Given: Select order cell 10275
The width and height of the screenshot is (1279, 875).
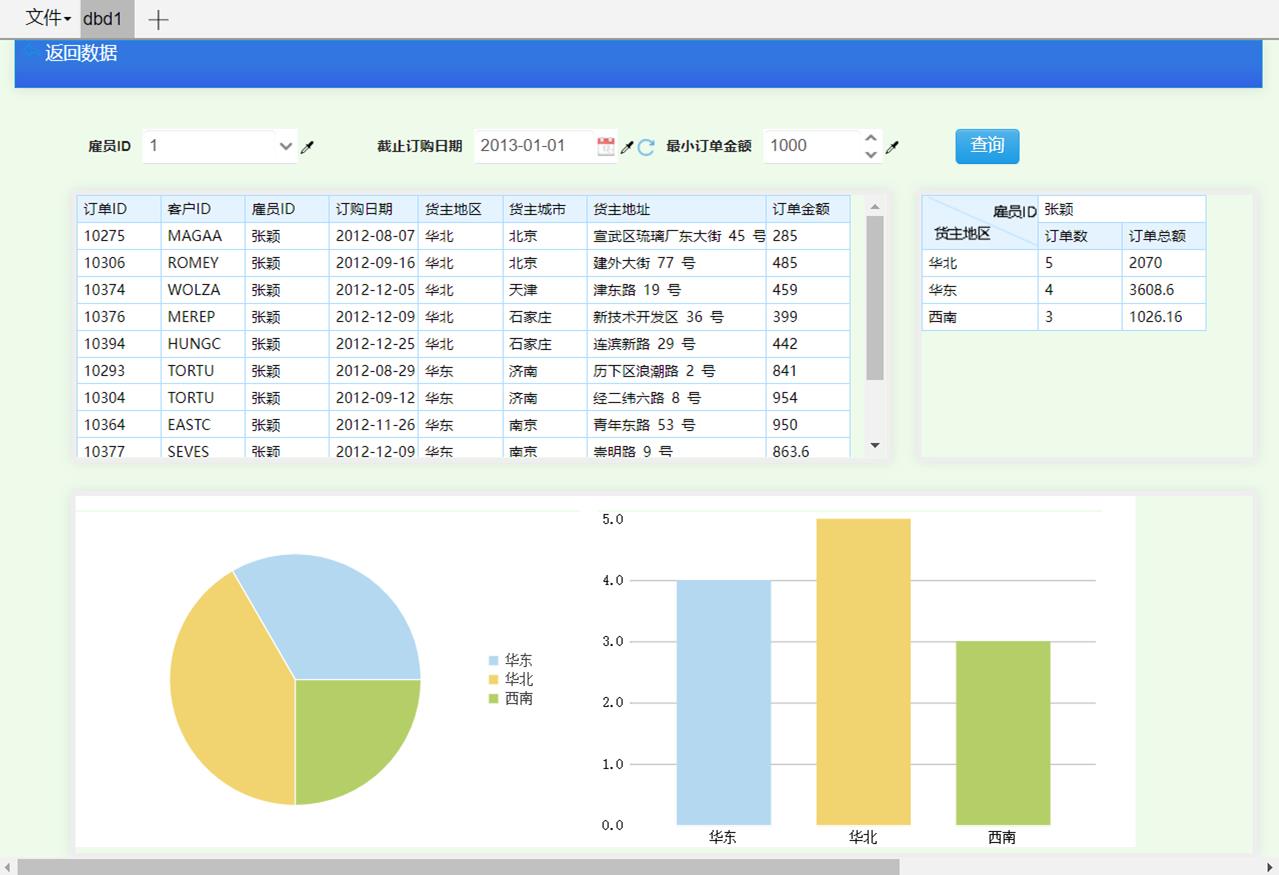Looking at the screenshot, I should [119, 236].
